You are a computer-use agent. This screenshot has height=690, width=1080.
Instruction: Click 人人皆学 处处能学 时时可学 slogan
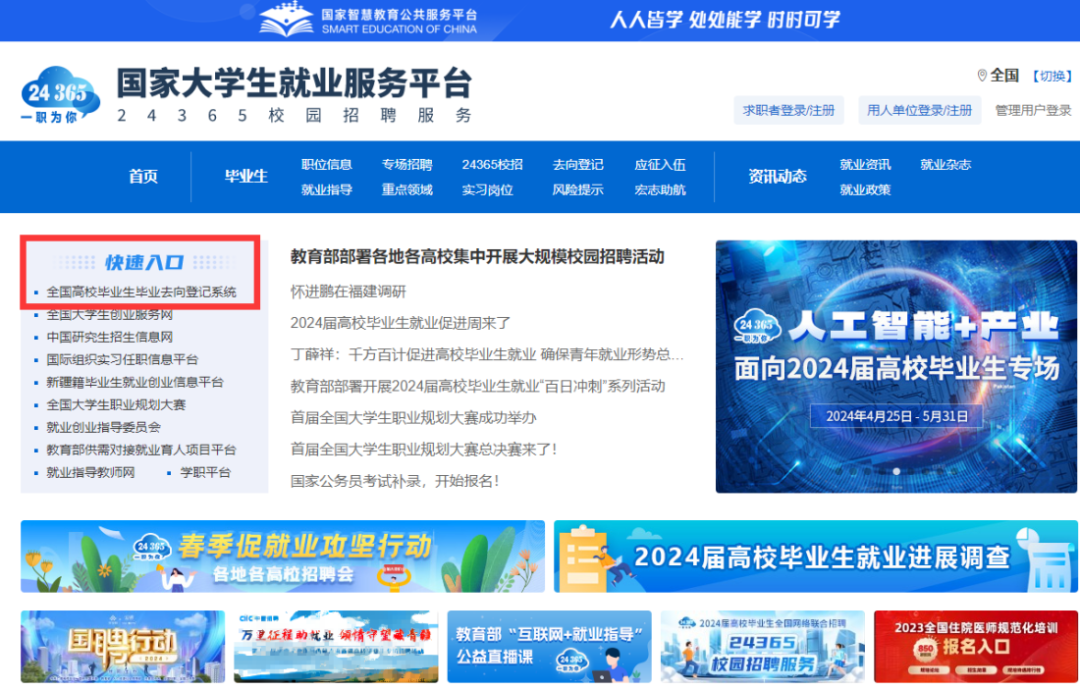click(x=725, y=19)
